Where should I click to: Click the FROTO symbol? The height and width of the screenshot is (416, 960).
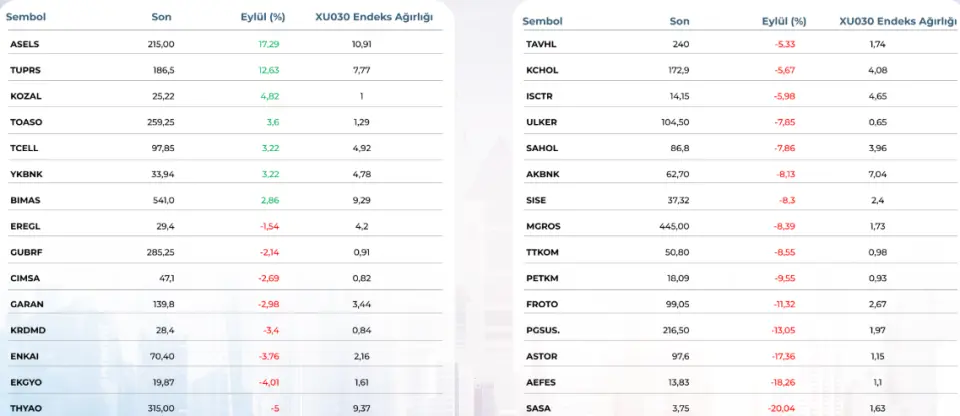541,304
